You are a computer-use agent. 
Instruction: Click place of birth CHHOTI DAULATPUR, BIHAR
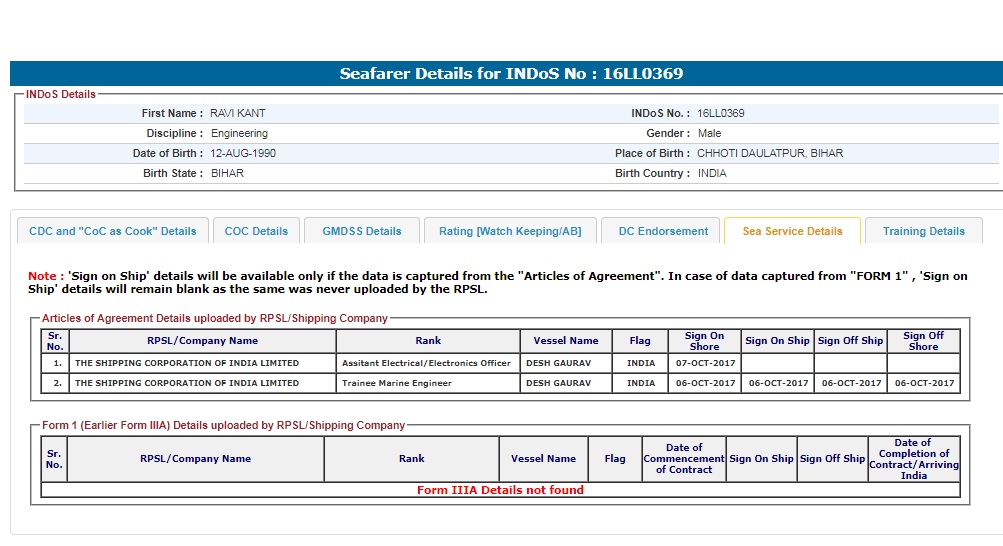point(770,153)
